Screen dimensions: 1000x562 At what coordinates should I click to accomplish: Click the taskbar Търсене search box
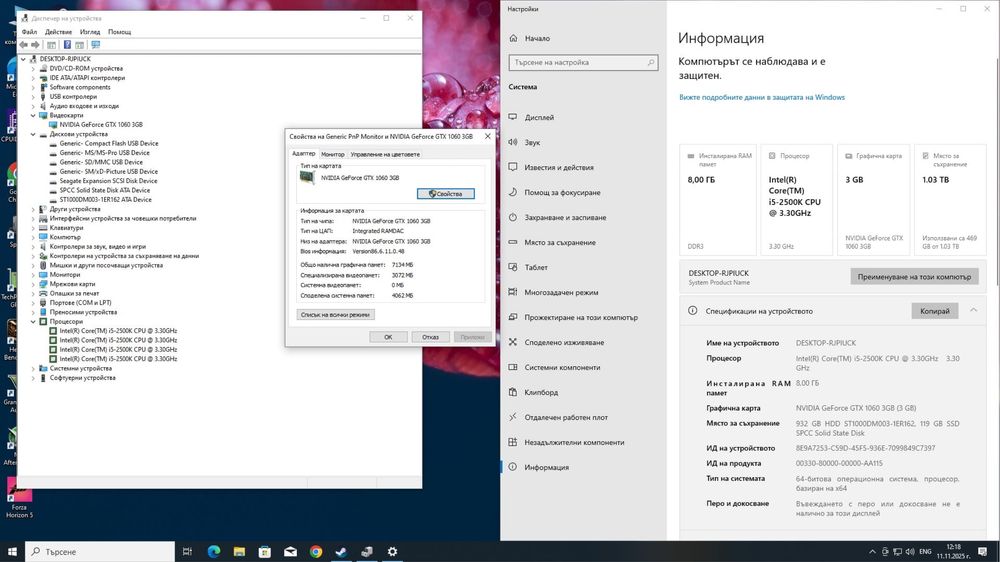(x=99, y=551)
